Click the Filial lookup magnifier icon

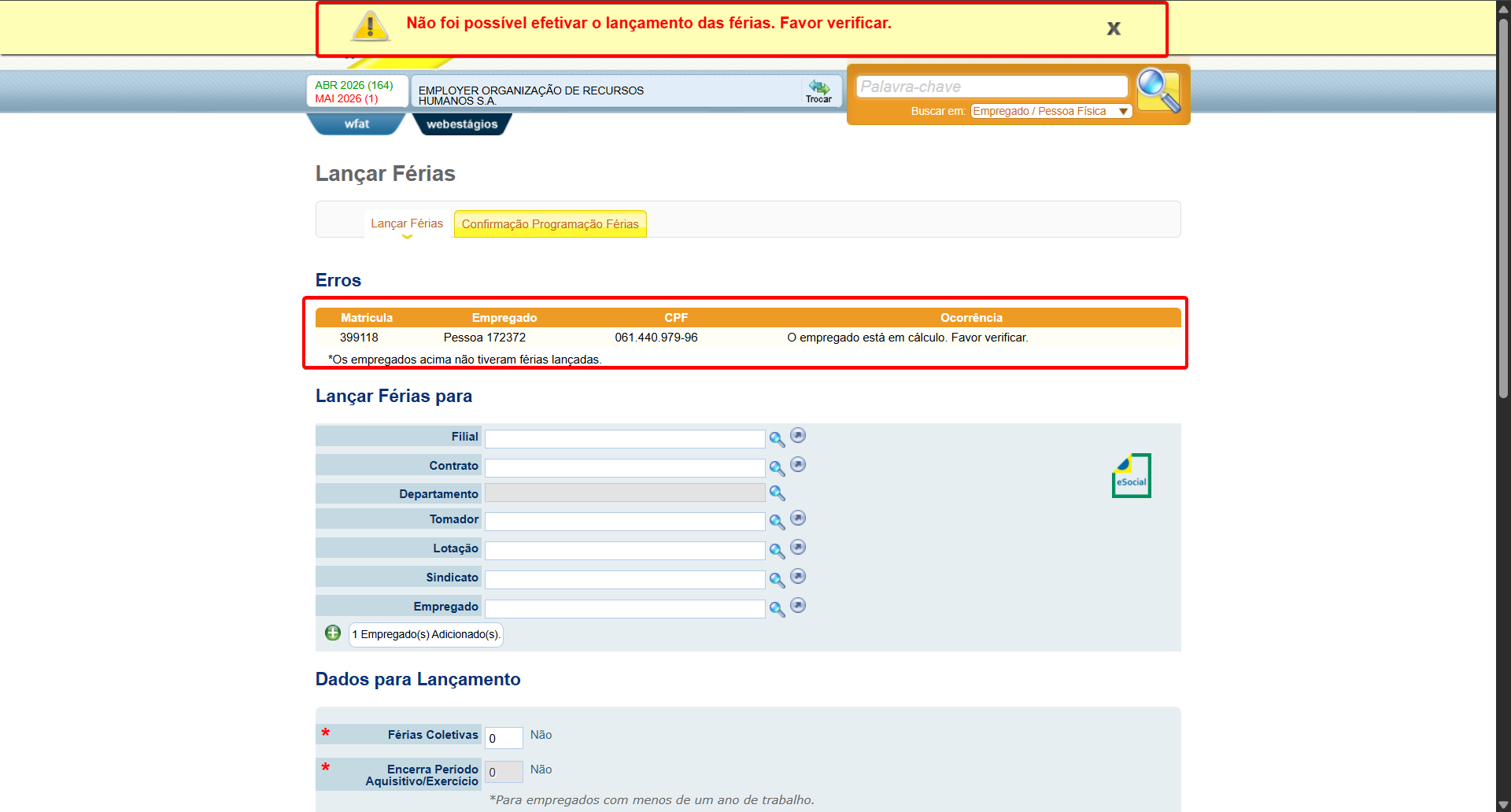coord(777,439)
